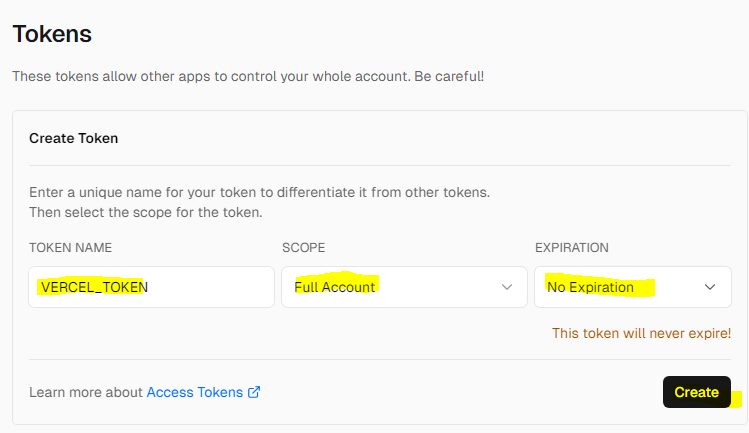This screenshot has height=433, width=749.
Task: Click the Tokens page heading
Action: pos(52,34)
